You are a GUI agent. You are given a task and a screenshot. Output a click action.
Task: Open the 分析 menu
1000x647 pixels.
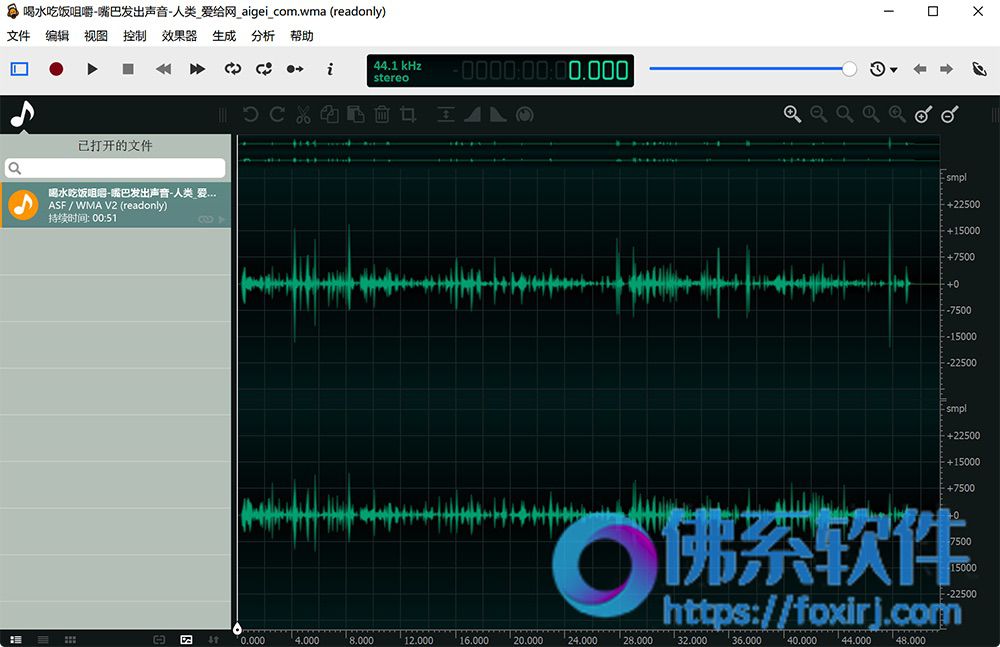point(263,36)
